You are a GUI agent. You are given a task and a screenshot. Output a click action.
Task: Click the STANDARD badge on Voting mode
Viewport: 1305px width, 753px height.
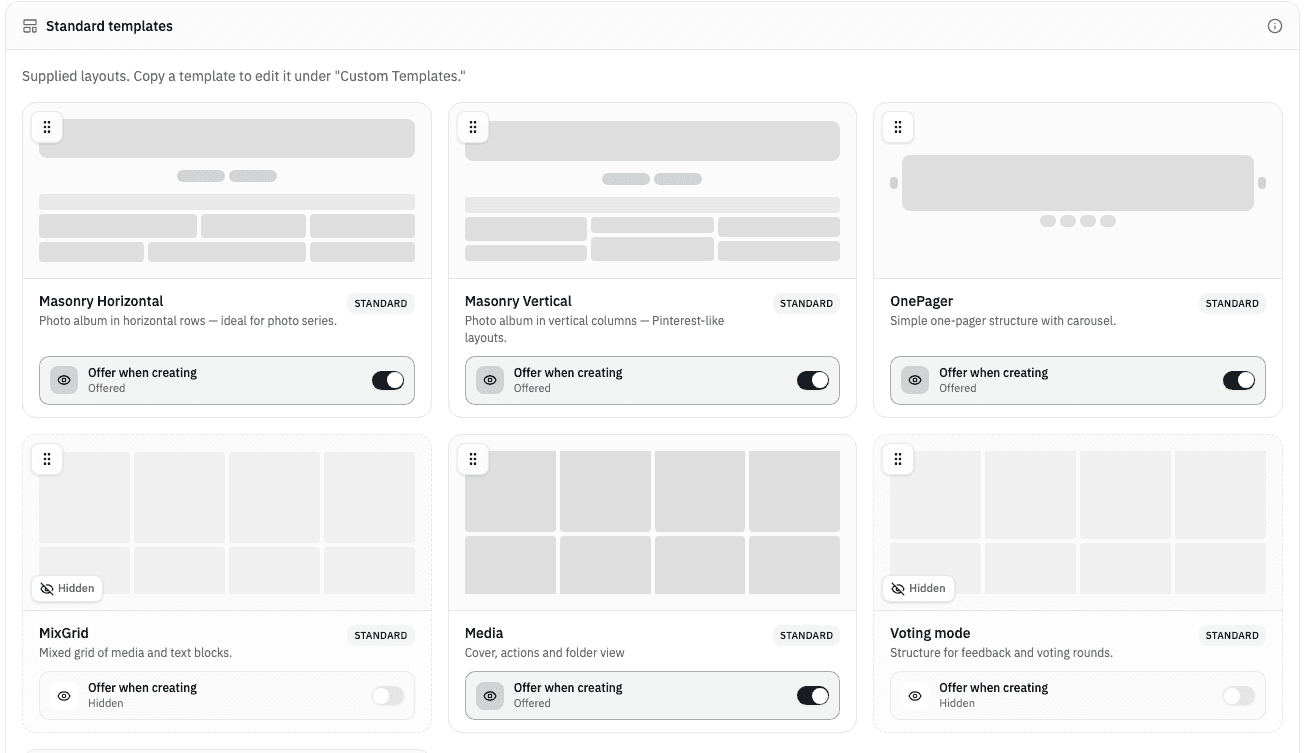[1232, 635]
